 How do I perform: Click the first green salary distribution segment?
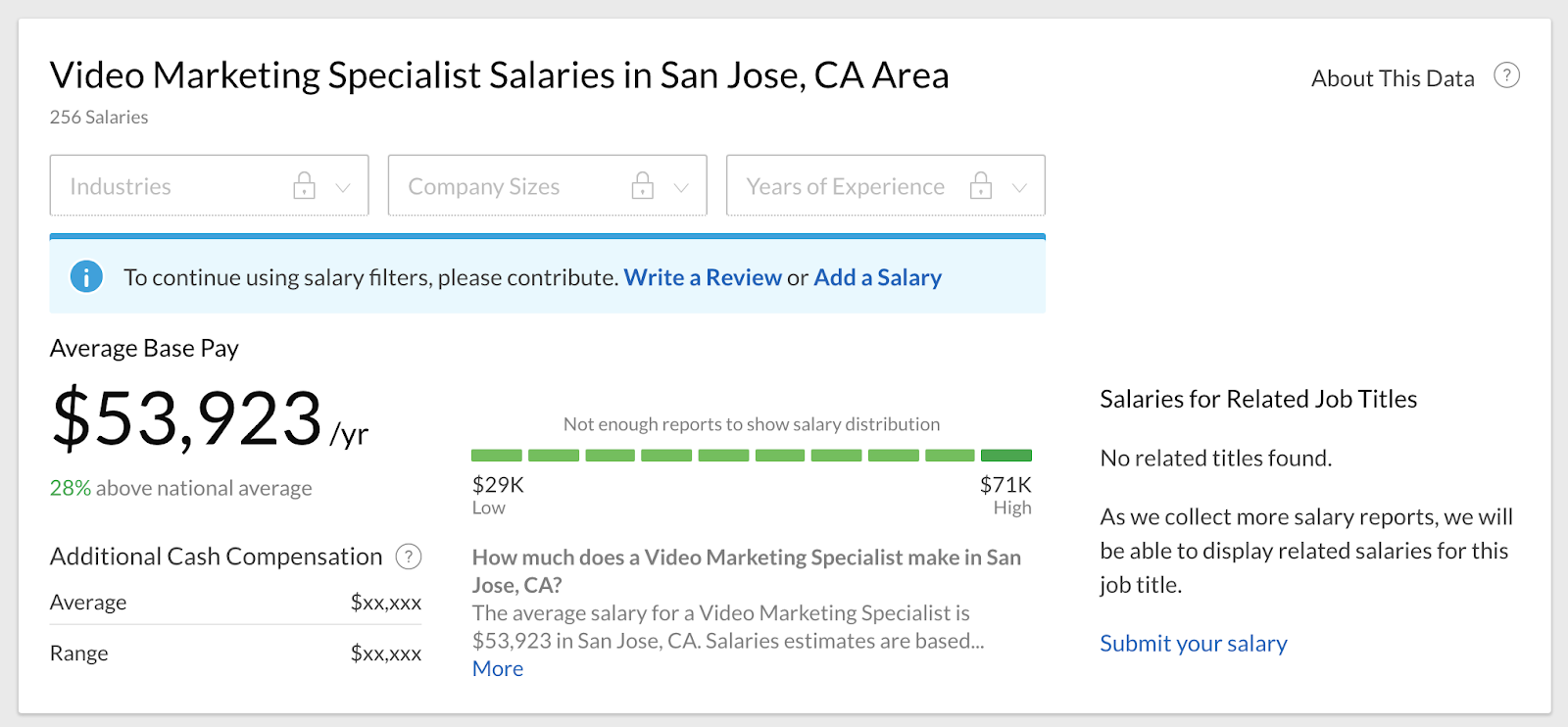(497, 456)
